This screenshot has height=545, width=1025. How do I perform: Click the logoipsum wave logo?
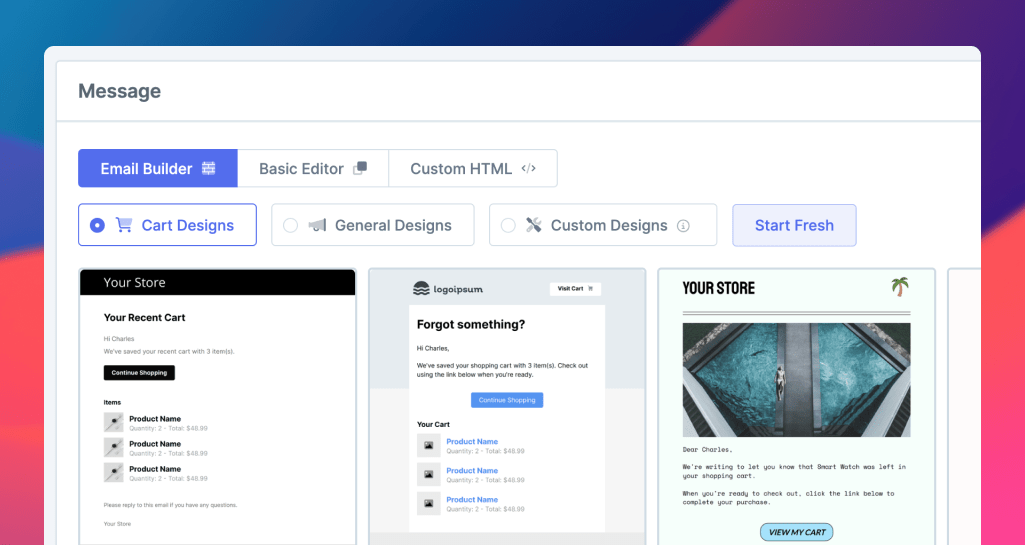click(x=422, y=288)
